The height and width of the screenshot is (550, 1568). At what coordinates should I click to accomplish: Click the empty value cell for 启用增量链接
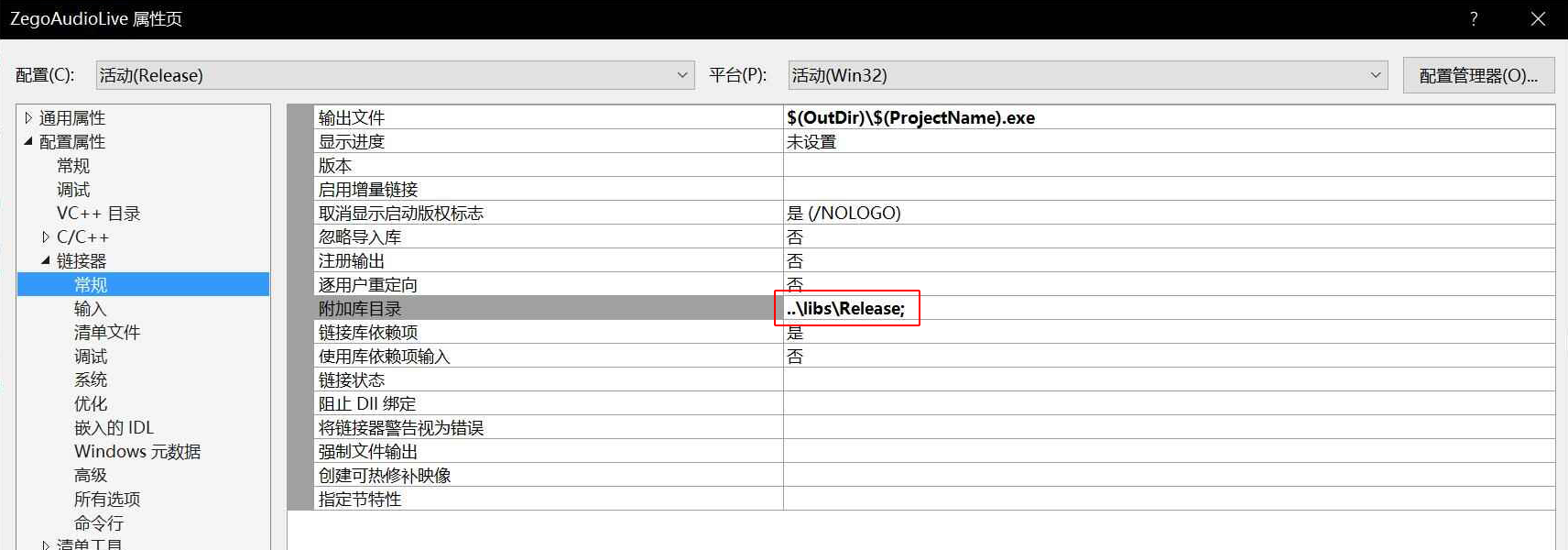[x=1170, y=189]
